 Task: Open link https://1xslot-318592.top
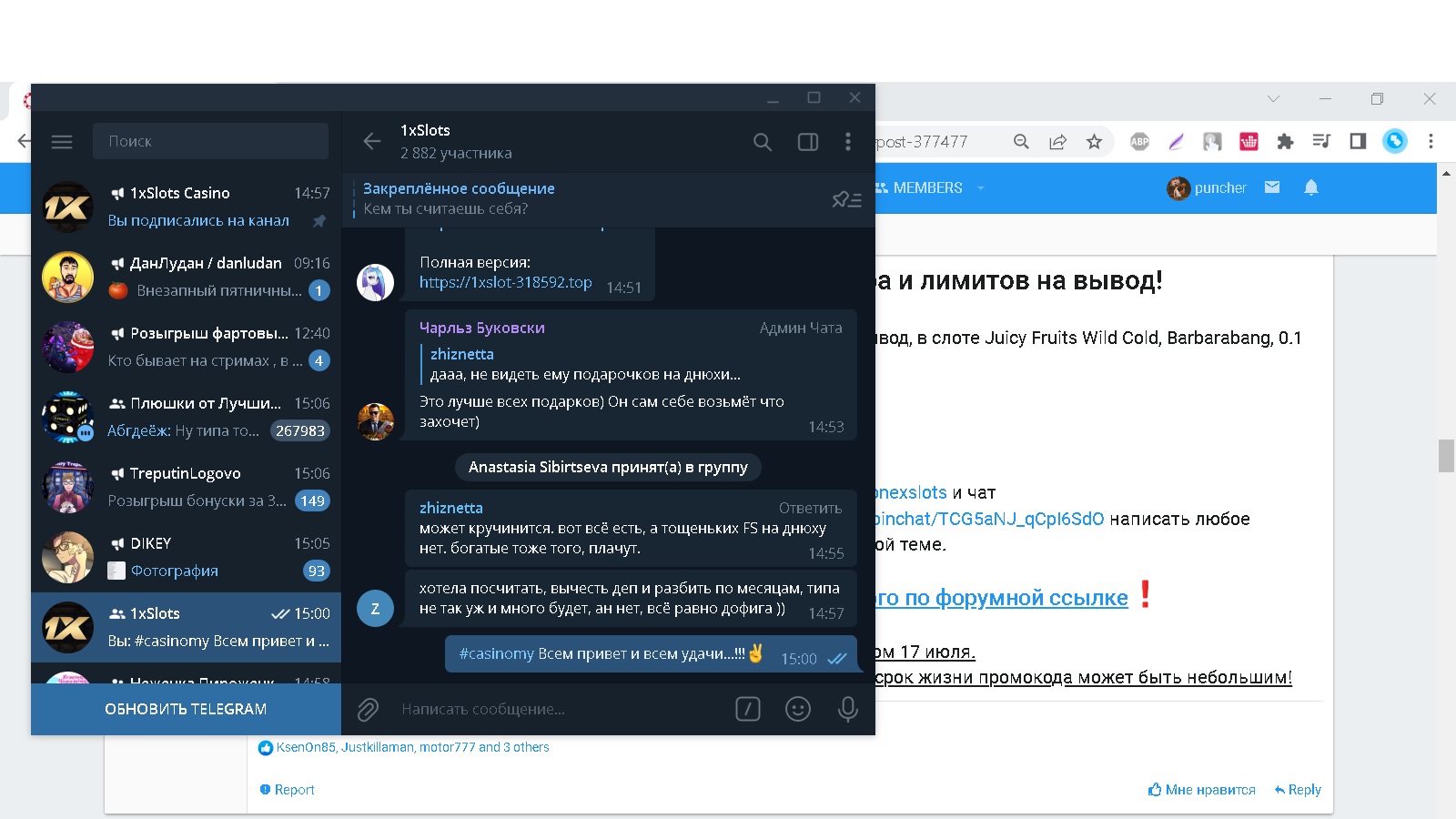[x=505, y=282]
